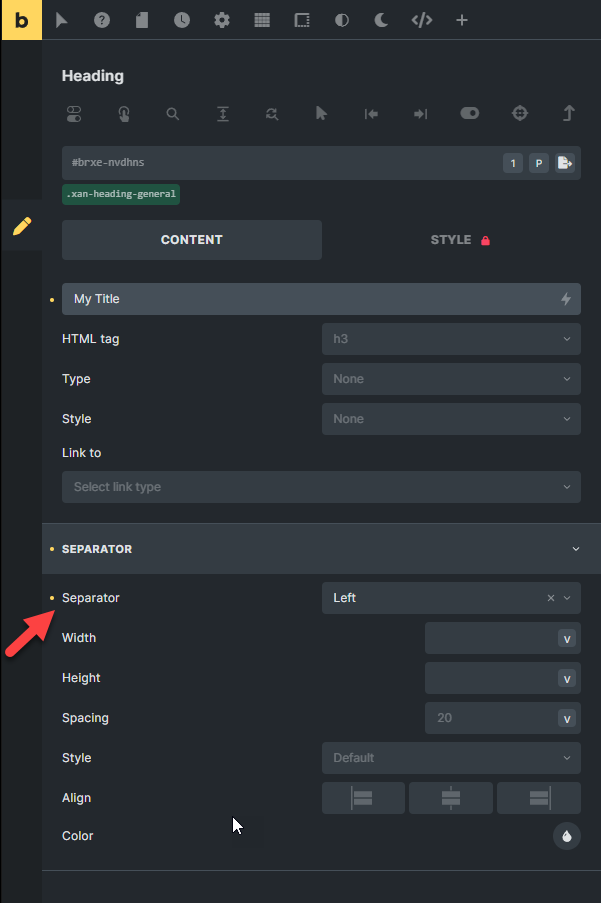
Task: Open the settings gear in top toolbar
Action: coord(221,20)
